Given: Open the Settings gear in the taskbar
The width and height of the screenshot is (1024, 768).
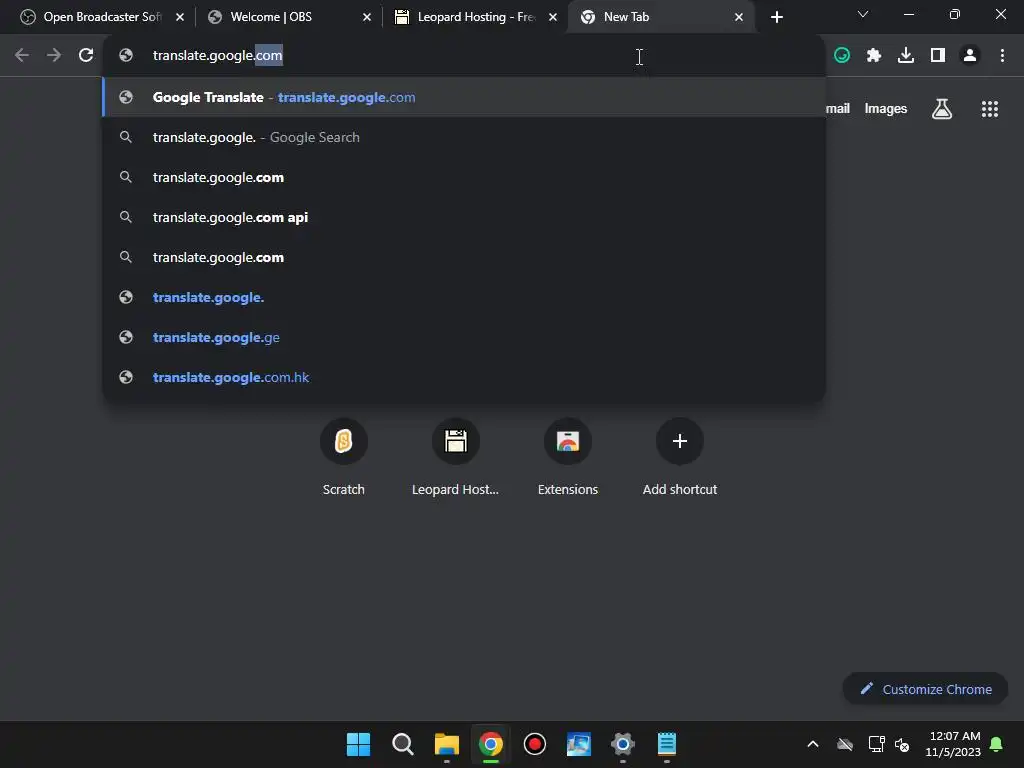Looking at the screenshot, I should [x=622, y=744].
